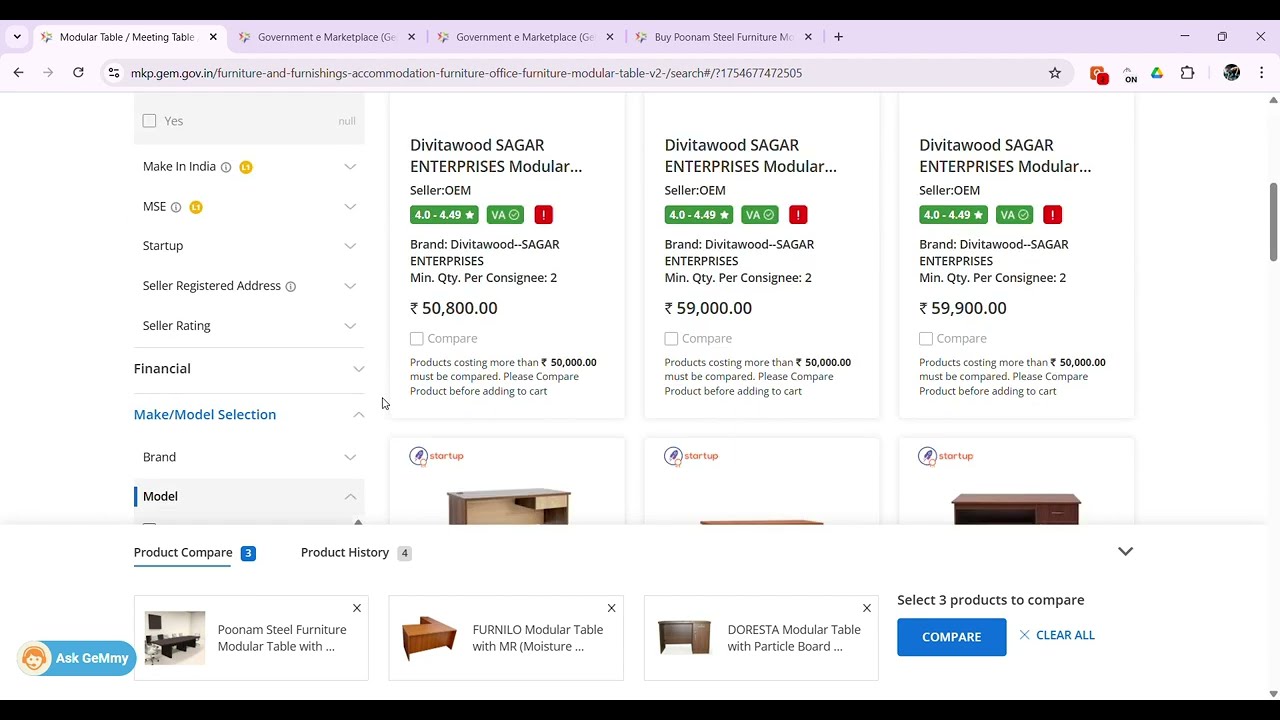Click red alert badge on ₹ 59,000.00 product

(x=798, y=215)
